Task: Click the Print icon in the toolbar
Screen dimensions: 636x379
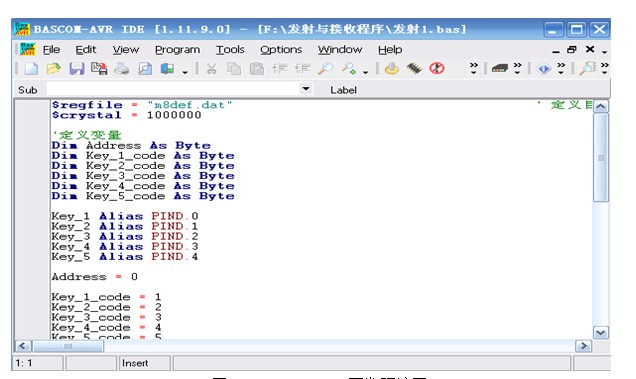Action: [x=121, y=68]
